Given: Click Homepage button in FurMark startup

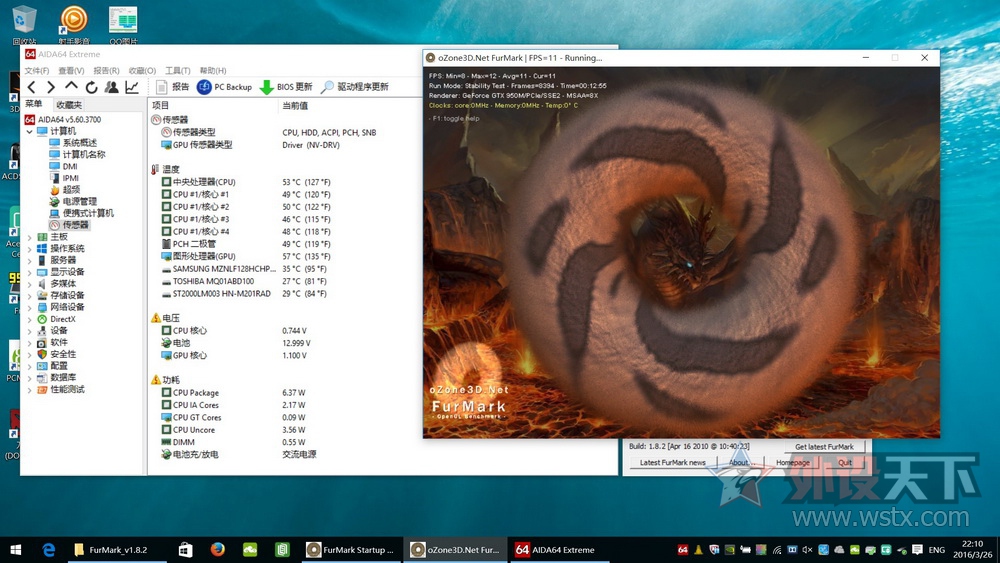Looking at the screenshot, I should (x=793, y=463).
